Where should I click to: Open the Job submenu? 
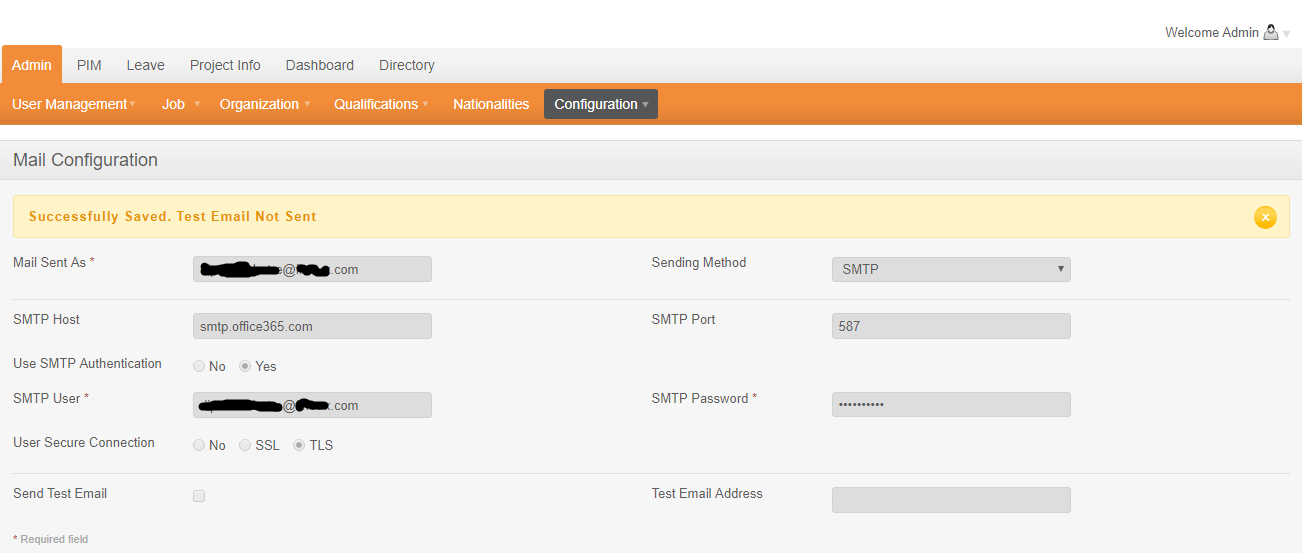[180, 104]
